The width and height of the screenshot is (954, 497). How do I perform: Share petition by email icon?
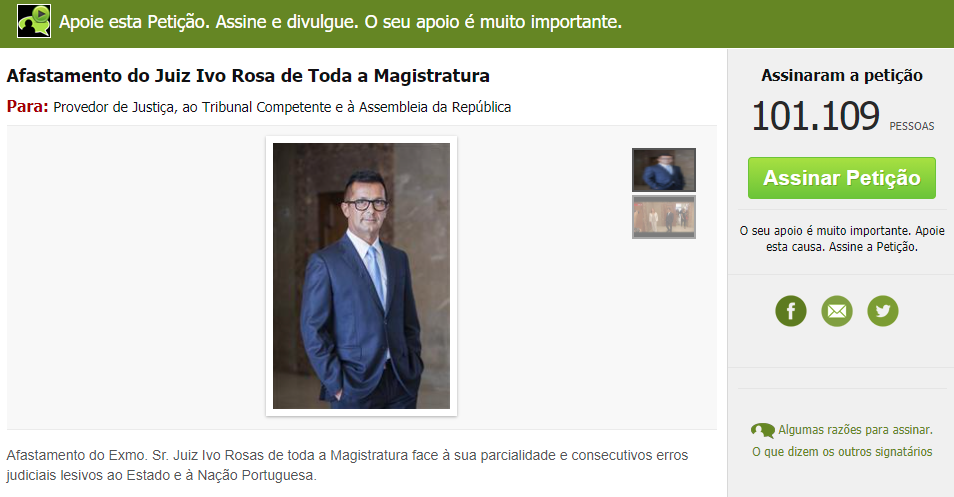pyautogui.click(x=837, y=311)
